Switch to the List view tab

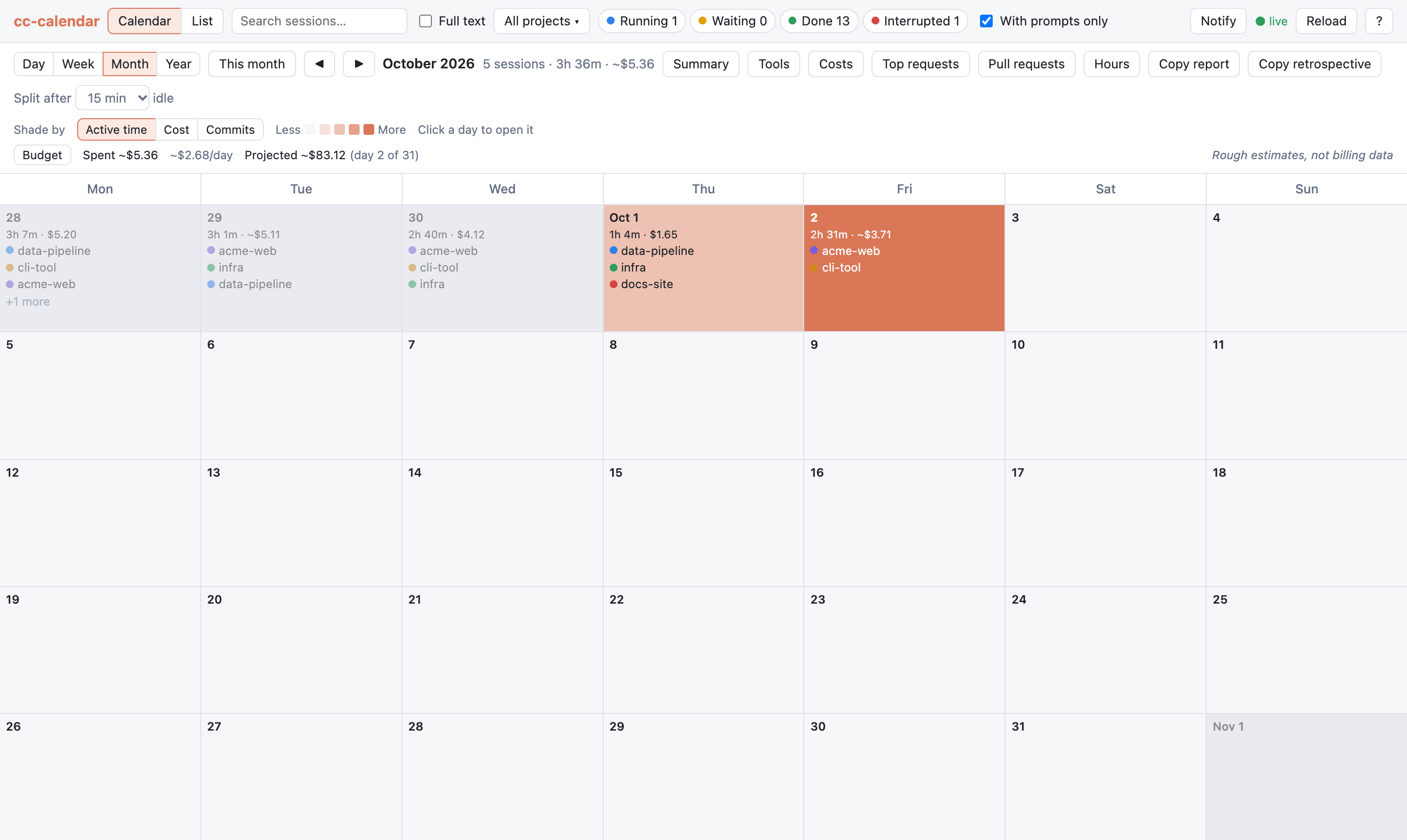[x=202, y=21]
